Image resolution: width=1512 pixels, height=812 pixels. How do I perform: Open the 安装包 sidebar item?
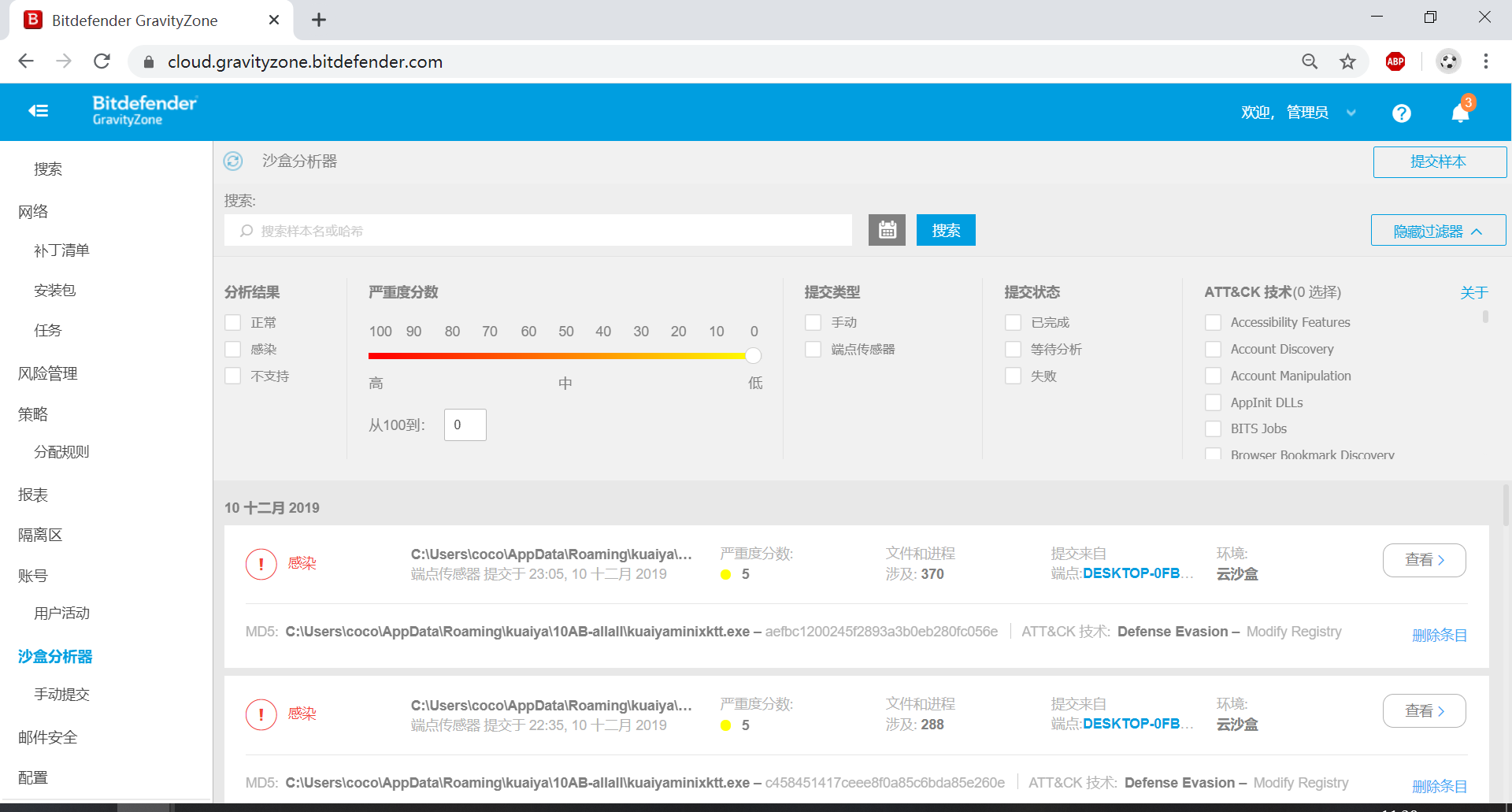54,291
